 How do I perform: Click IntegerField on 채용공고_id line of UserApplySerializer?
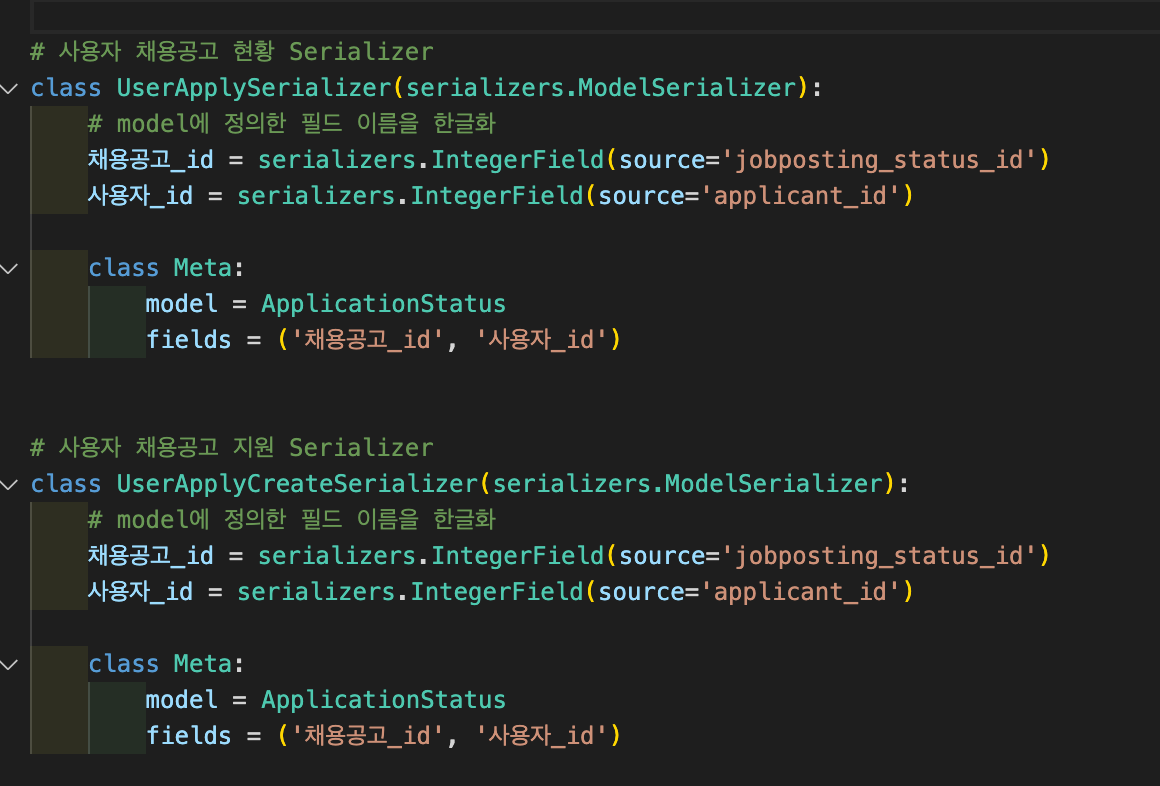[x=518, y=160]
